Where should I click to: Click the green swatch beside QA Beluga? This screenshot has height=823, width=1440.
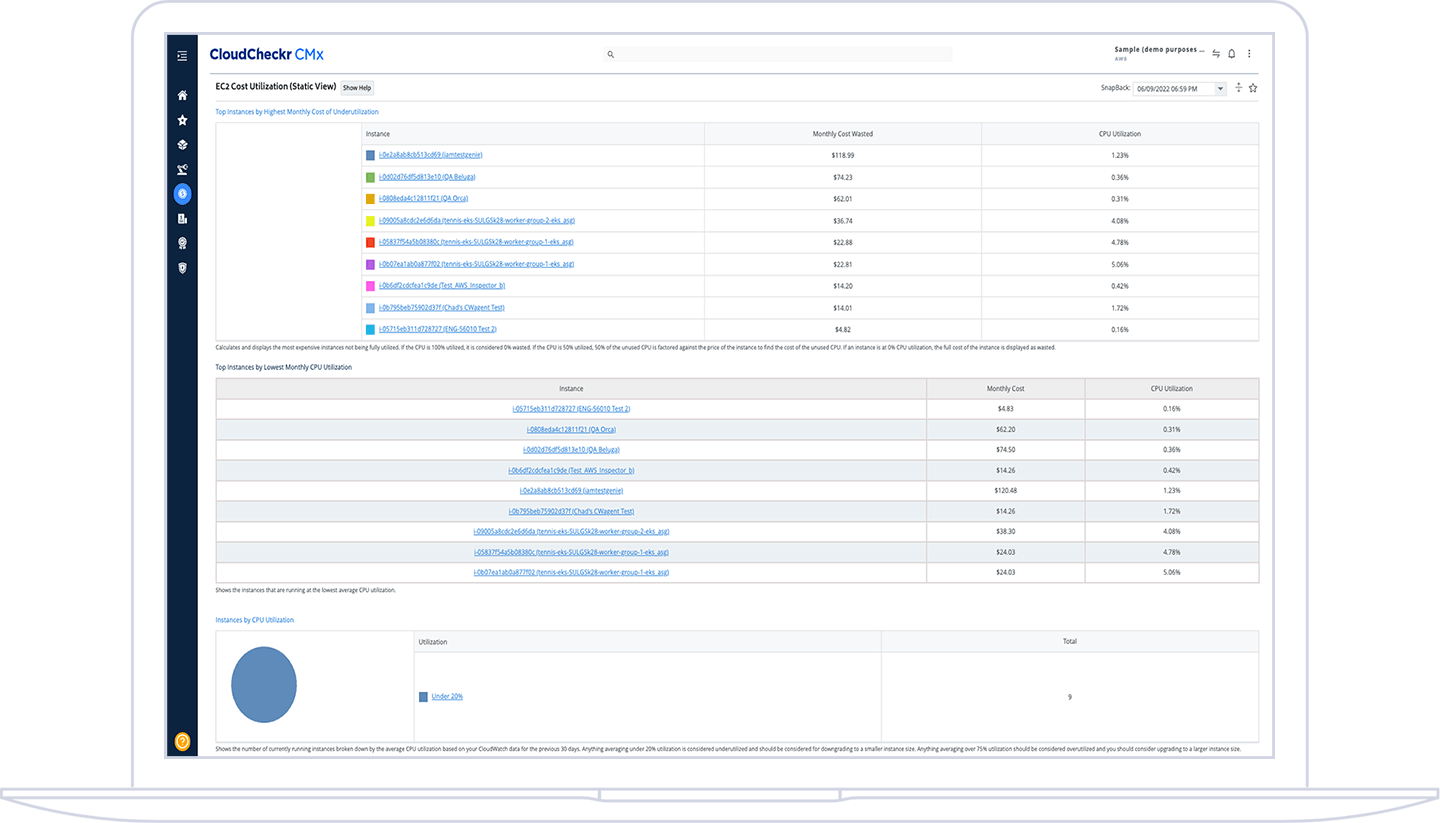[370, 177]
